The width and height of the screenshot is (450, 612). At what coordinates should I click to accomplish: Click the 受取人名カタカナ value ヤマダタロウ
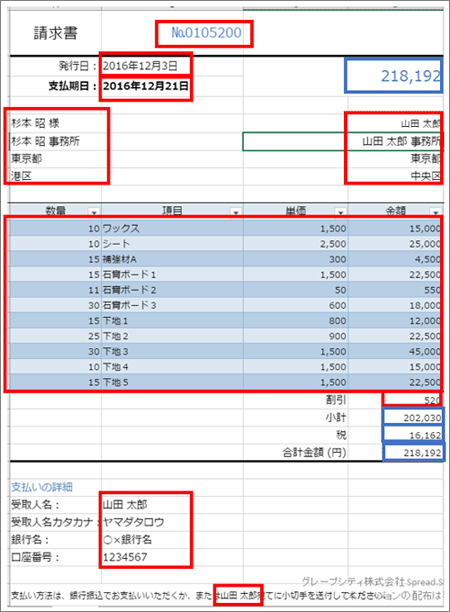(133, 522)
